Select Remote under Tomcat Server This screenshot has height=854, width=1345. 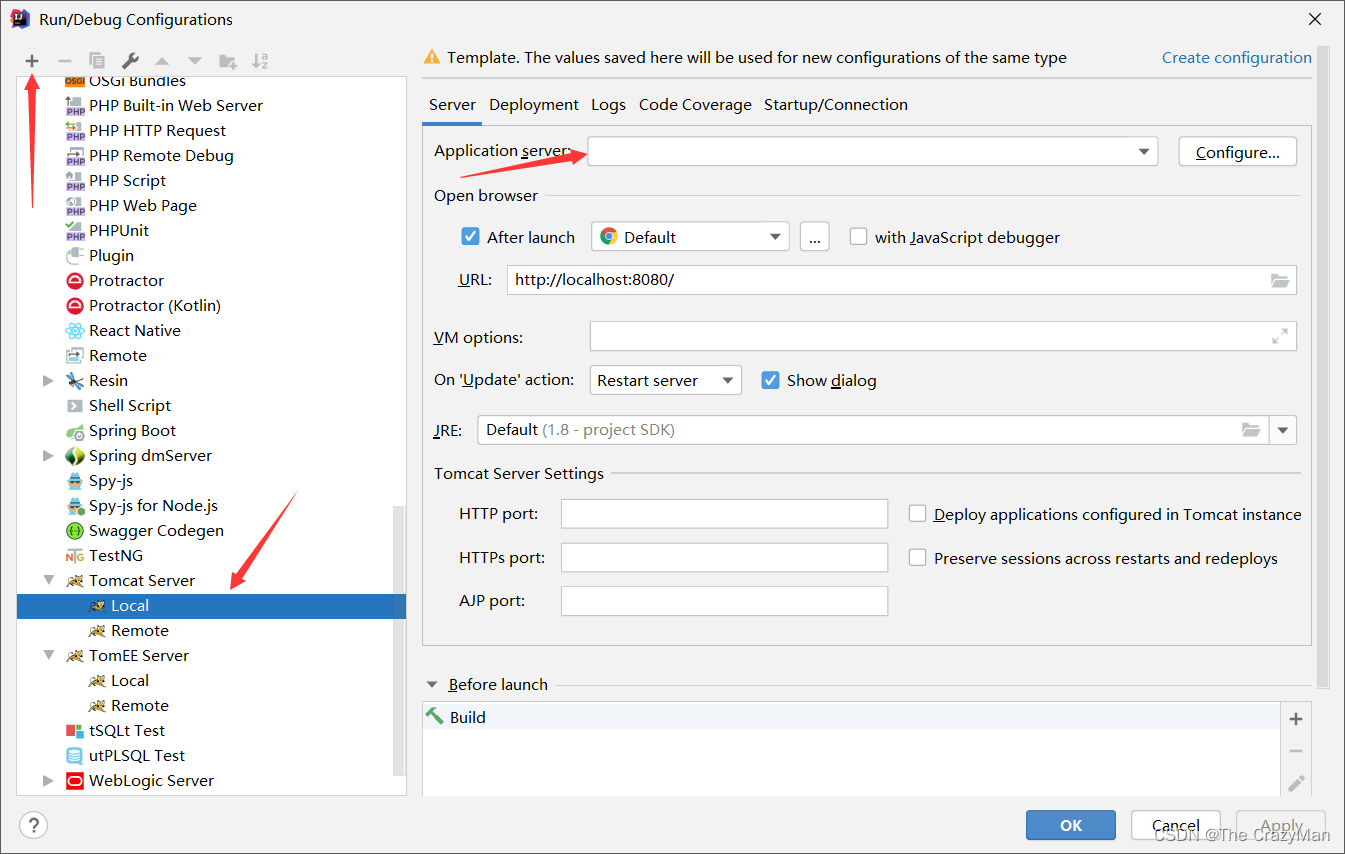tap(139, 631)
